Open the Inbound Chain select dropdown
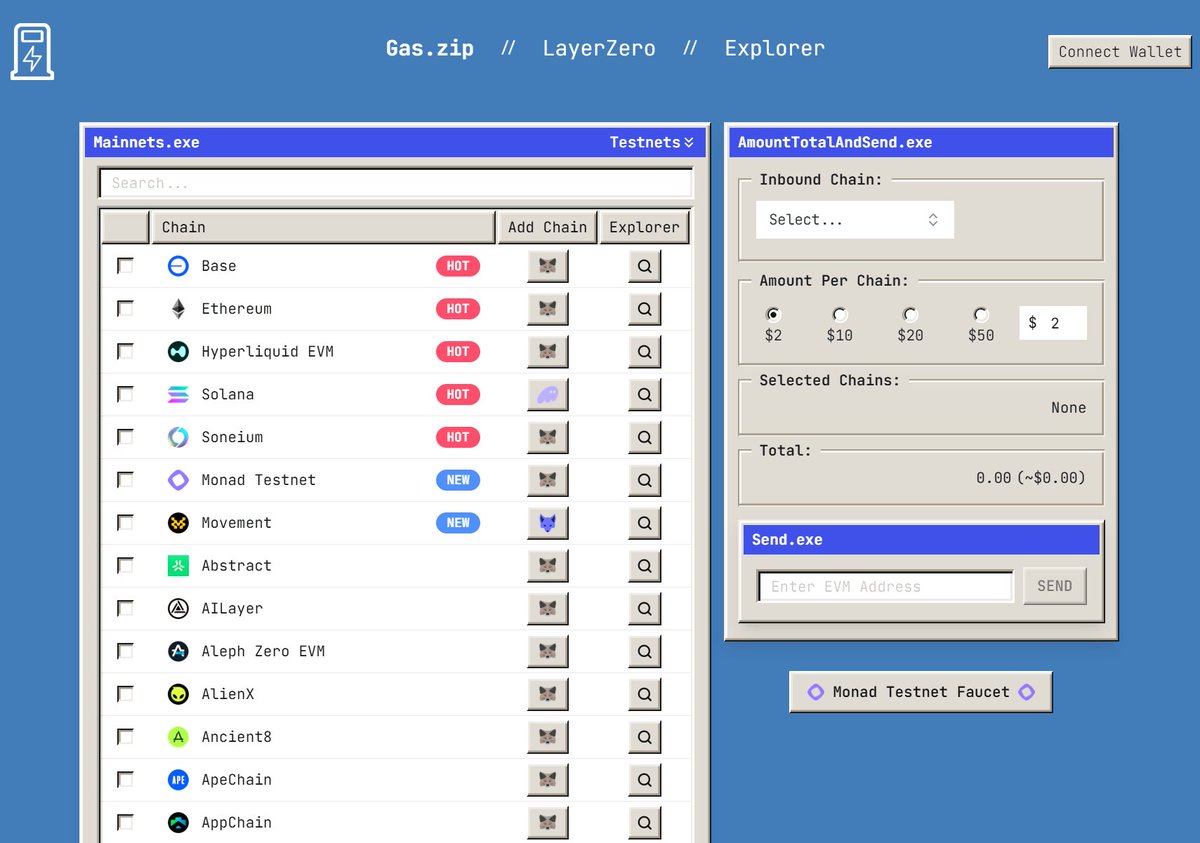The image size is (1200, 843). 855,220
